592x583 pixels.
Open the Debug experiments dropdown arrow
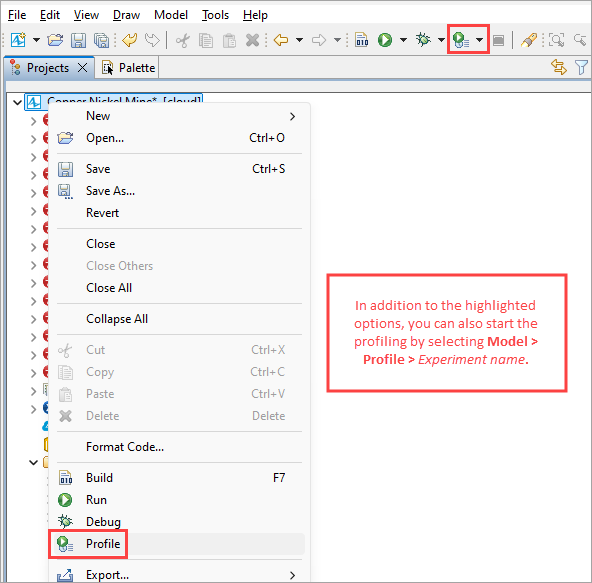(441, 40)
